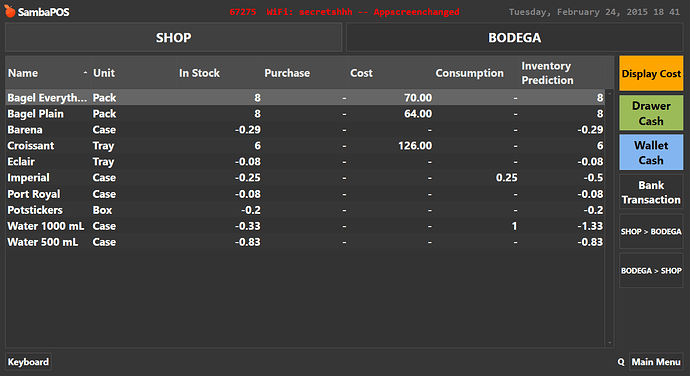Click the 70.00 cost cell
690x376 pixels.
tap(418, 98)
